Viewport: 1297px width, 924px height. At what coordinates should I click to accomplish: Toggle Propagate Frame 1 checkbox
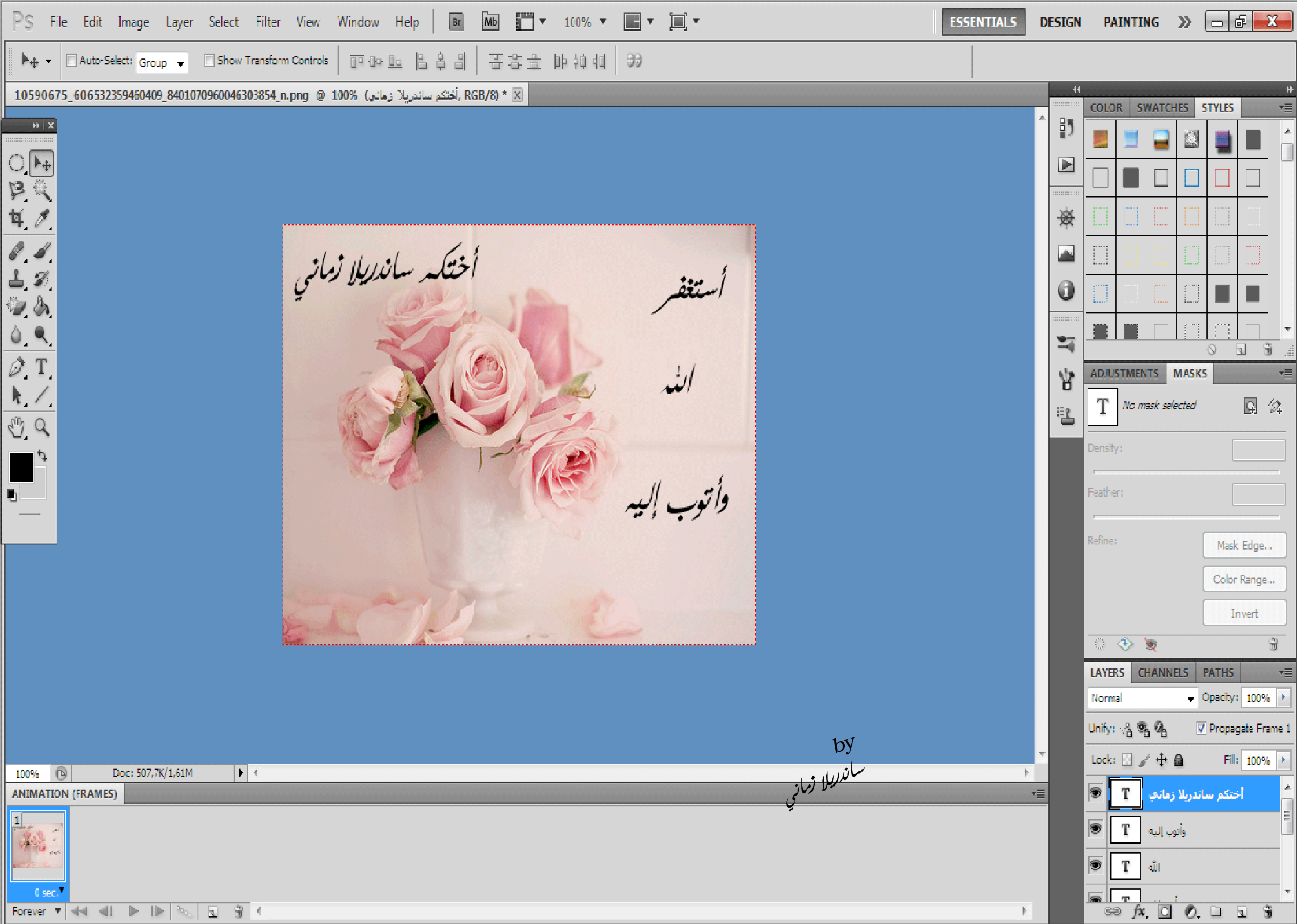[1201, 728]
